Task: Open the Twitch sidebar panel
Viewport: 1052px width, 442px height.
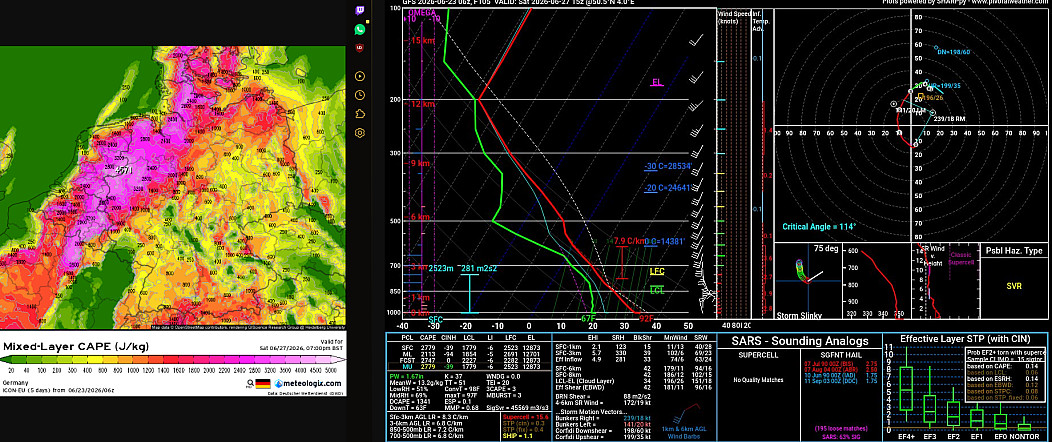Action: (360, 11)
